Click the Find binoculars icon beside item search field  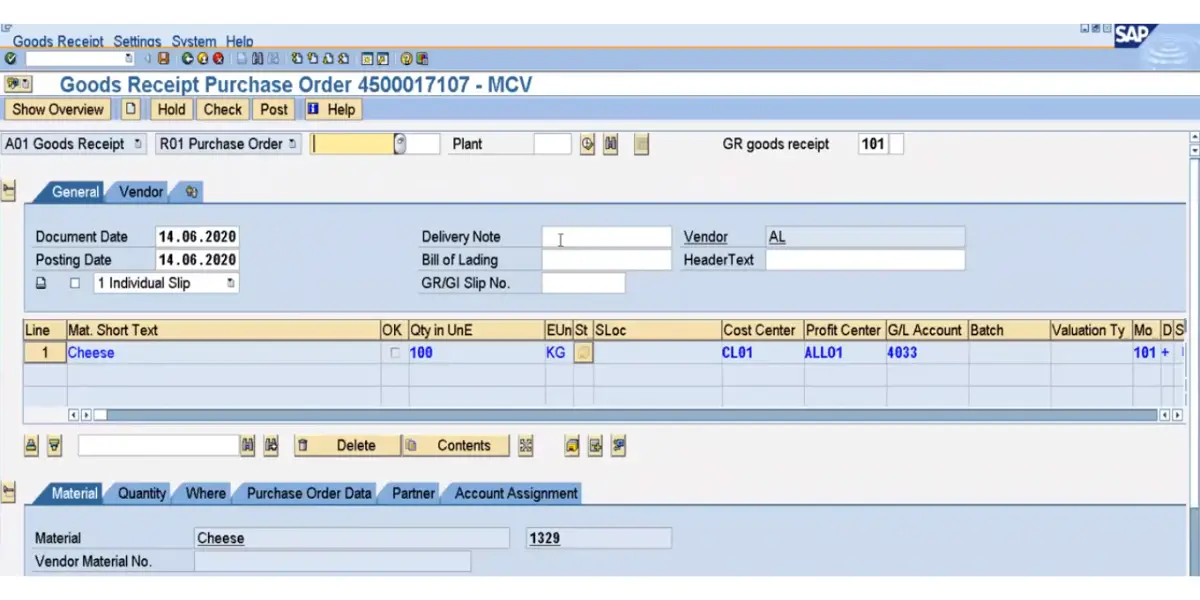[248, 446]
